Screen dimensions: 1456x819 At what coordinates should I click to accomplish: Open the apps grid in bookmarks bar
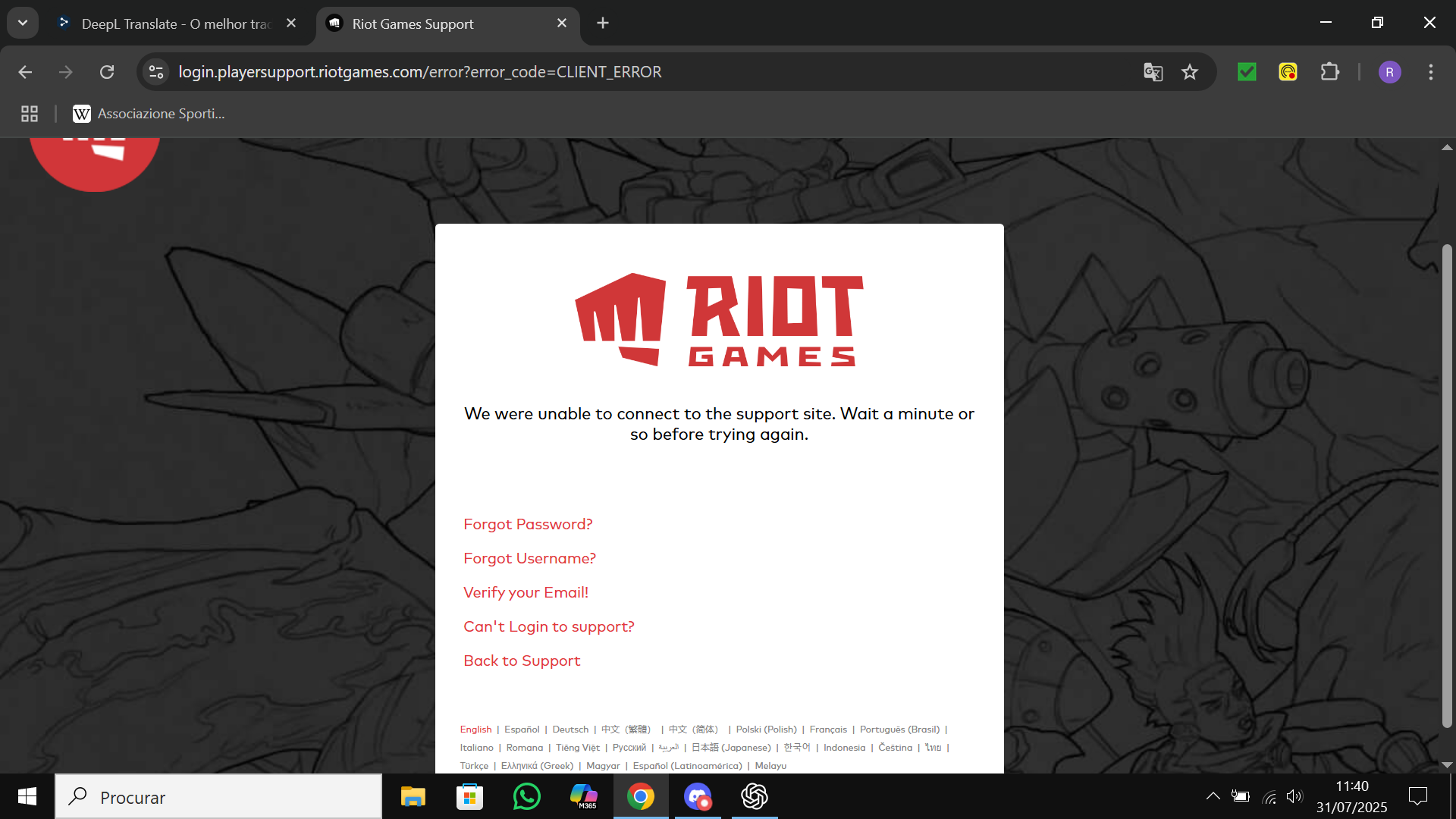tap(30, 114)
